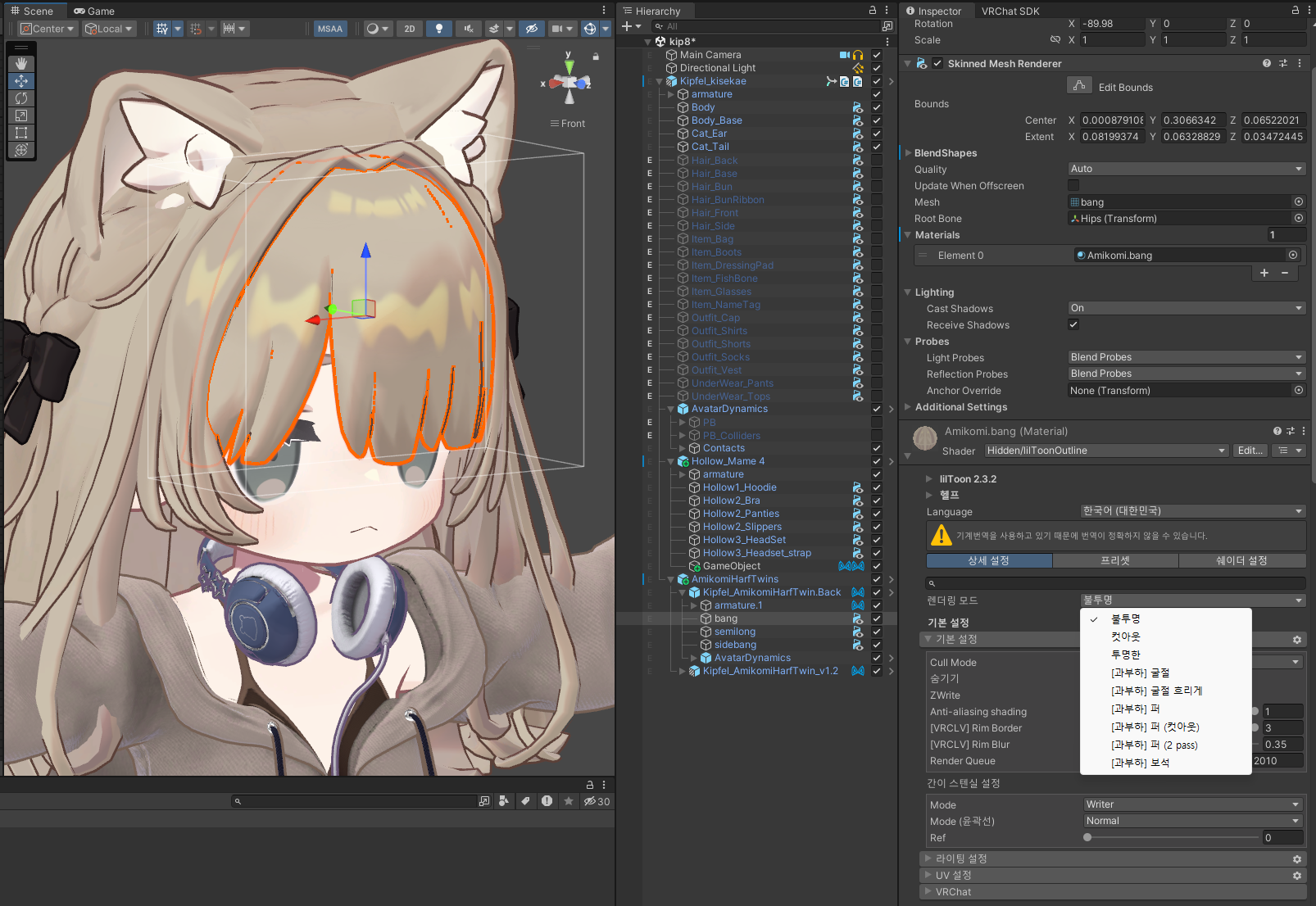The height and width of the screenshot is (906, 1316).
Task: Expand the armature under Kipfel_kisekae
Action: click(x=670, y=94)
